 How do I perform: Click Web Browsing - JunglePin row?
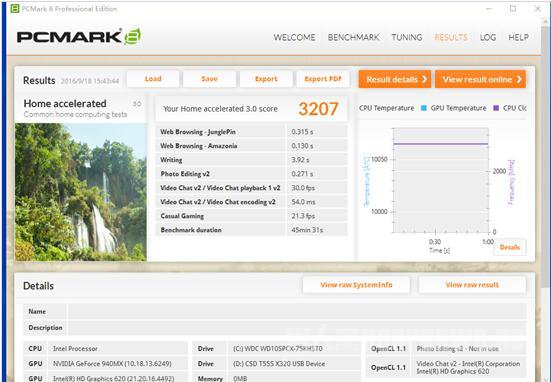[x=251, y=132]
